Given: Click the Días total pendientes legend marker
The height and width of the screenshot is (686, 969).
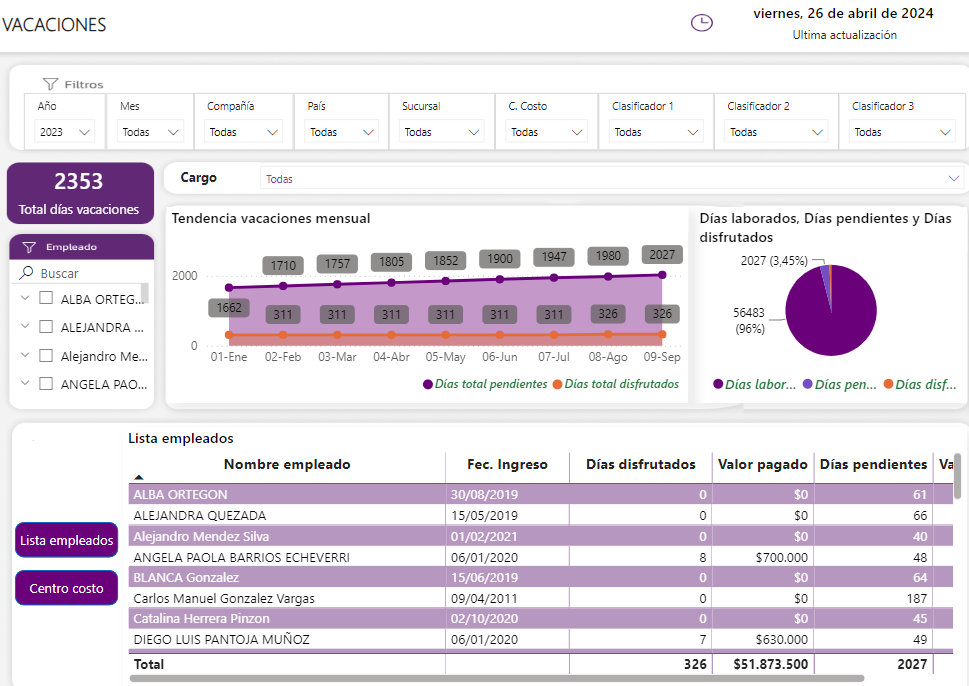Looking at the screenshot, I should [429, 384].
